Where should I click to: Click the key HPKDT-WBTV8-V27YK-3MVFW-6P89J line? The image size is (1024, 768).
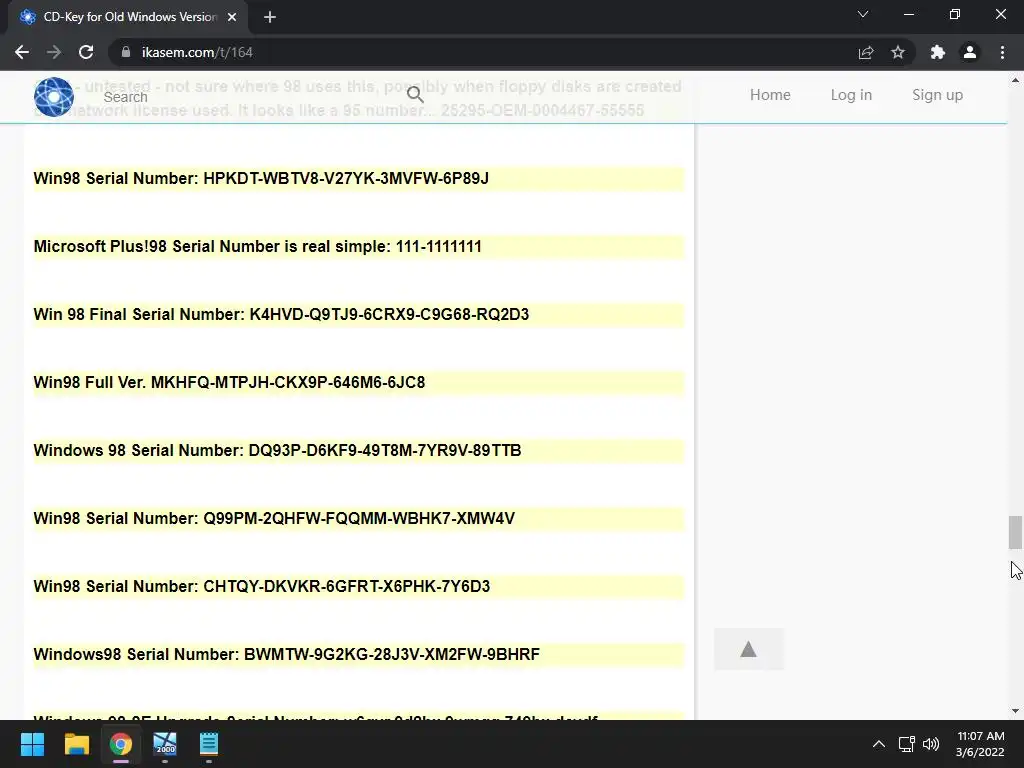point(359,179)
